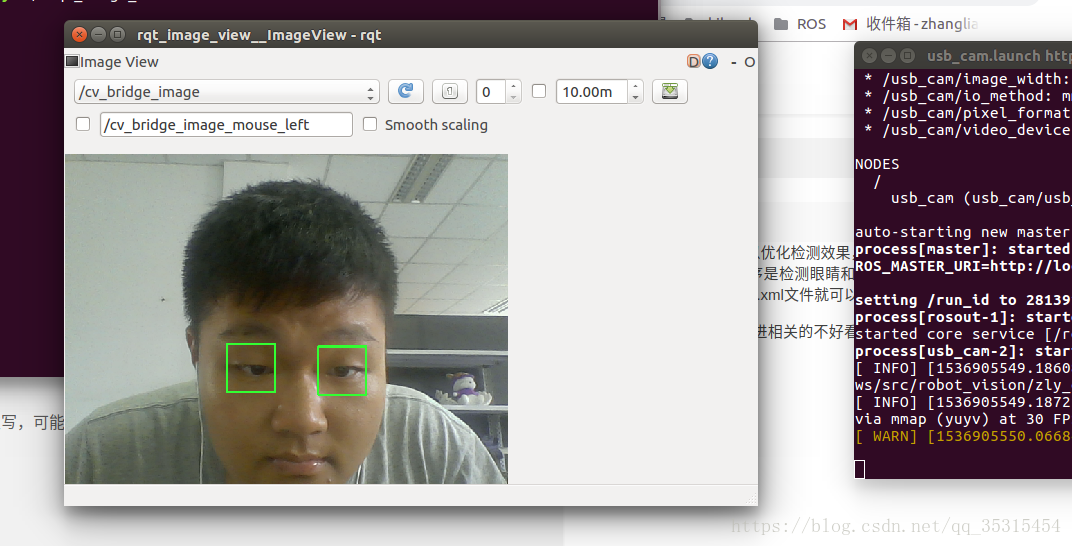The width and height of the screenshot is (1072, 546).
Task: Click the dash button in Image View header
Action: click(734, 62)
